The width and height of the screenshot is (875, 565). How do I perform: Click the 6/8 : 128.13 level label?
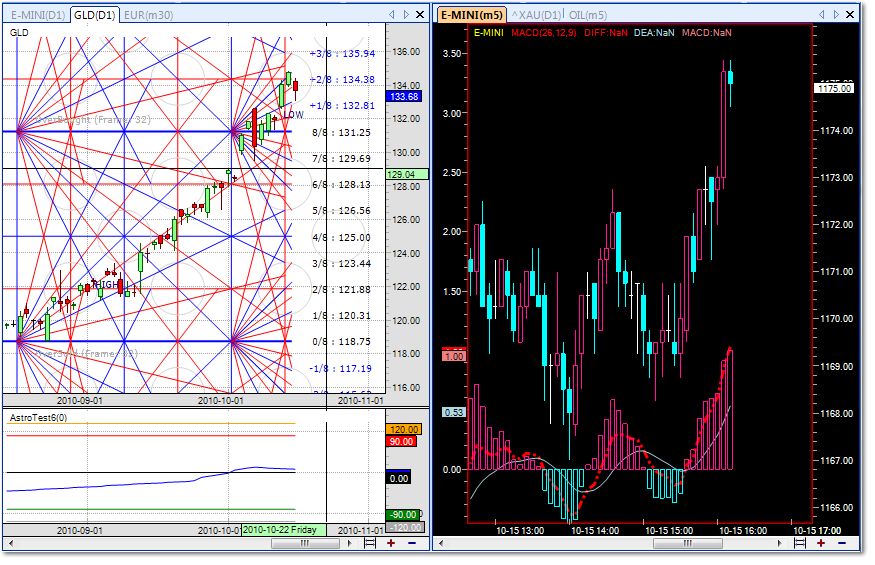(341, 184)
